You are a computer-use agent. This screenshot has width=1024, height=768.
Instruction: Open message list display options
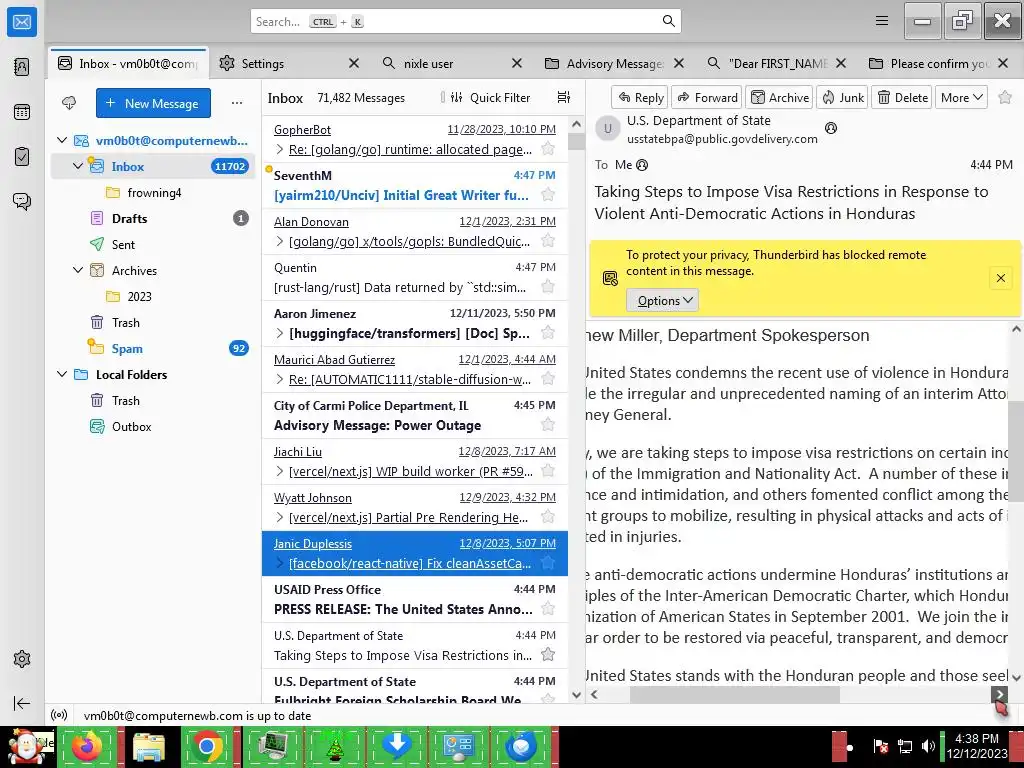(x=564, y=97)
